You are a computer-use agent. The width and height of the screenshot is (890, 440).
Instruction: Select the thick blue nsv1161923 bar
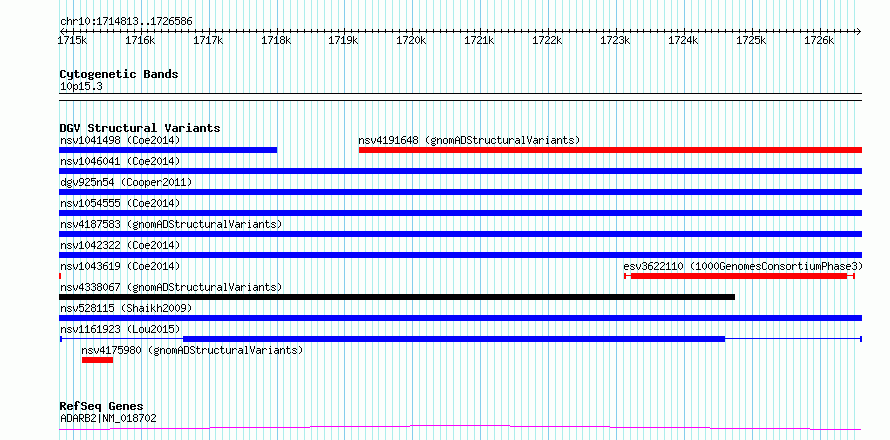pos(454,339)
